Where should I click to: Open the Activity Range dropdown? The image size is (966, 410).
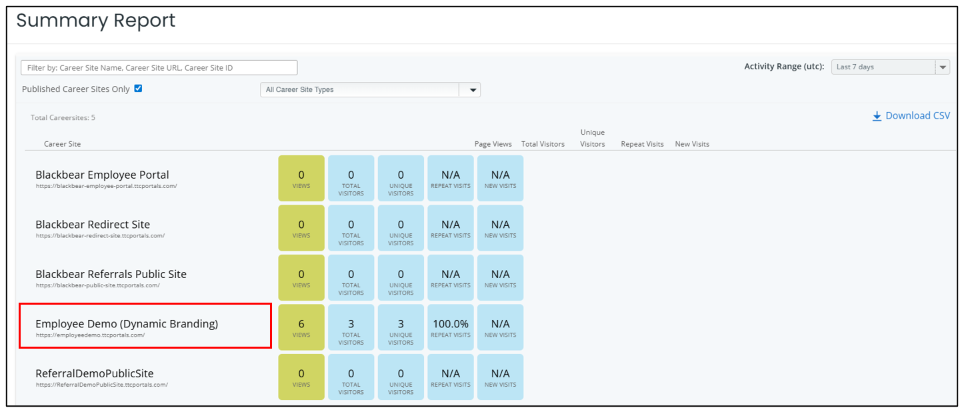pyautogui.click(x=889, y=67)
